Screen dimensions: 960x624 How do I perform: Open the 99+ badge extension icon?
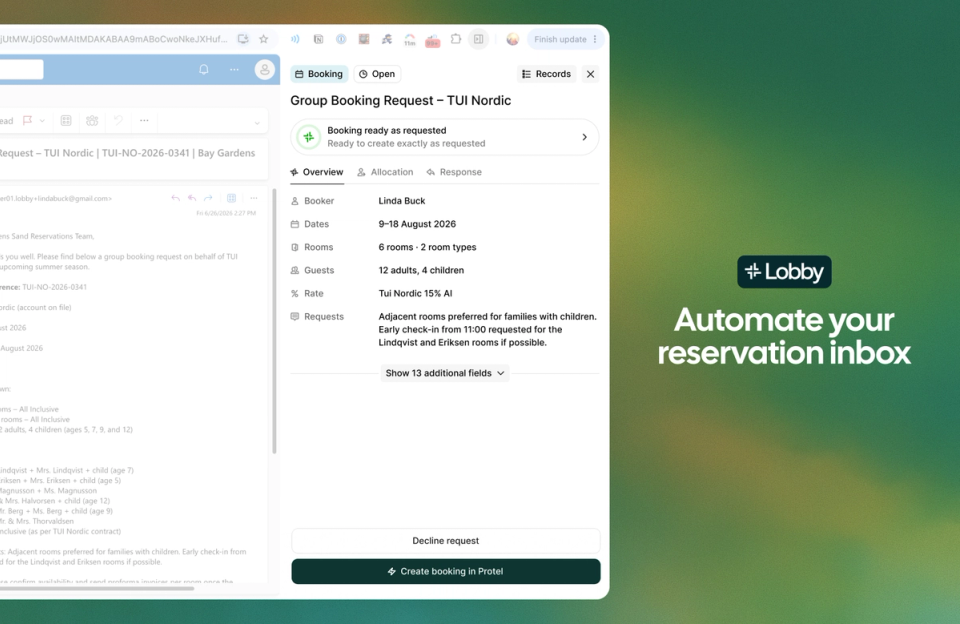tap(433, 40)
